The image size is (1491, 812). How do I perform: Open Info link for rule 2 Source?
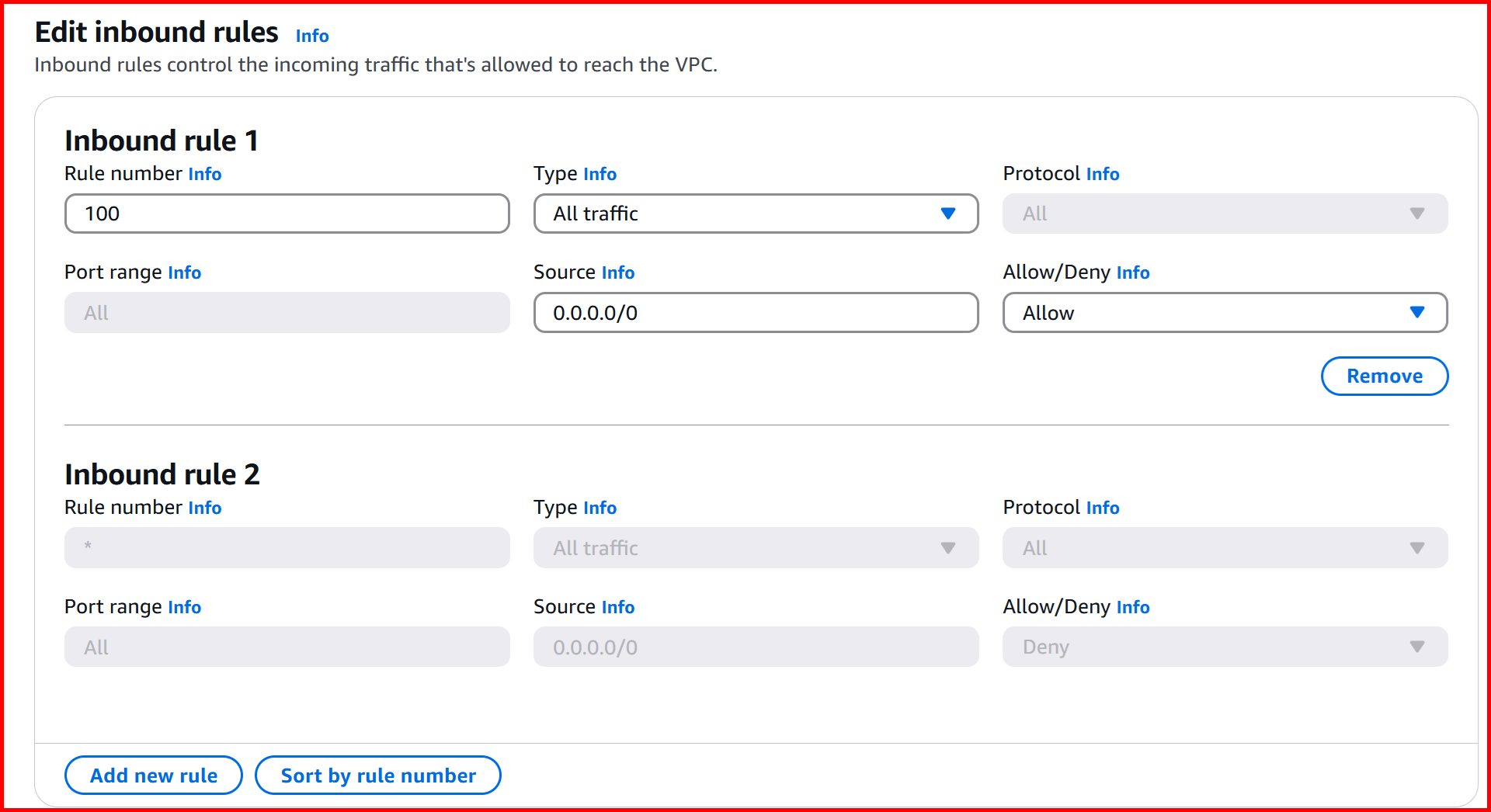coord(617,607)
